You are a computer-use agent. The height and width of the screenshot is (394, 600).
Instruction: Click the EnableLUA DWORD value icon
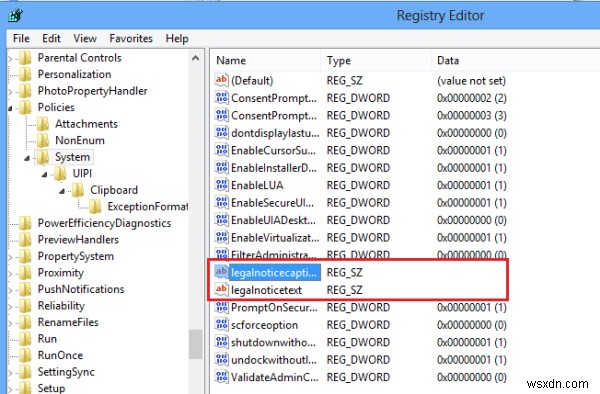pos(222,185)
